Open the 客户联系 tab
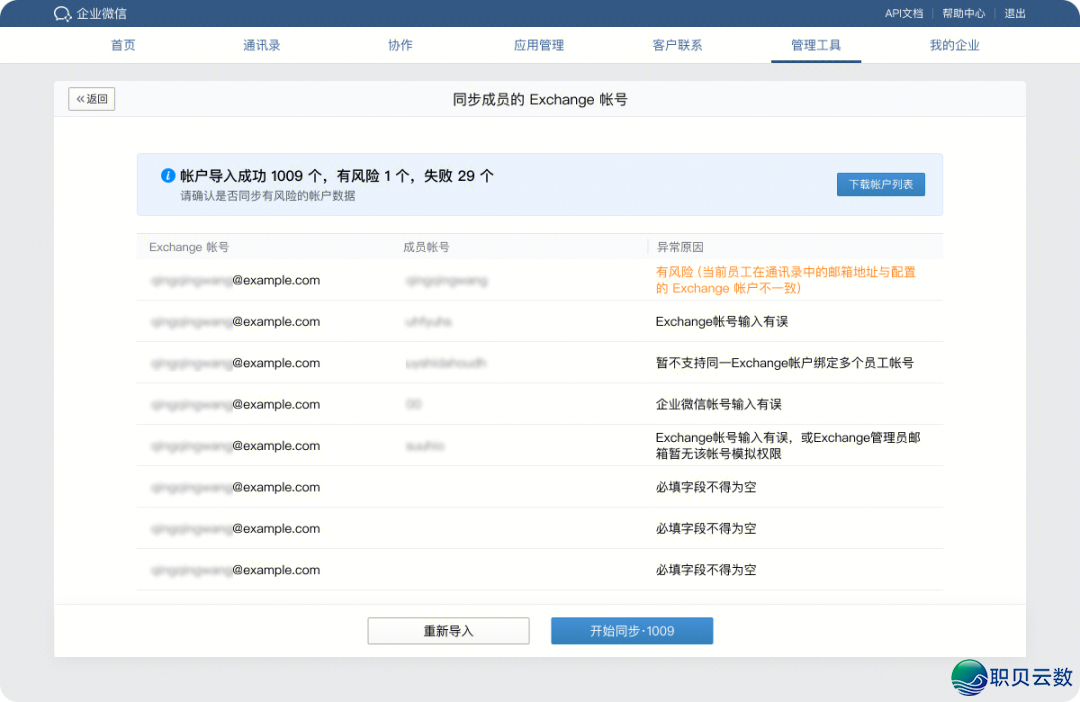 tap(677, 45)
